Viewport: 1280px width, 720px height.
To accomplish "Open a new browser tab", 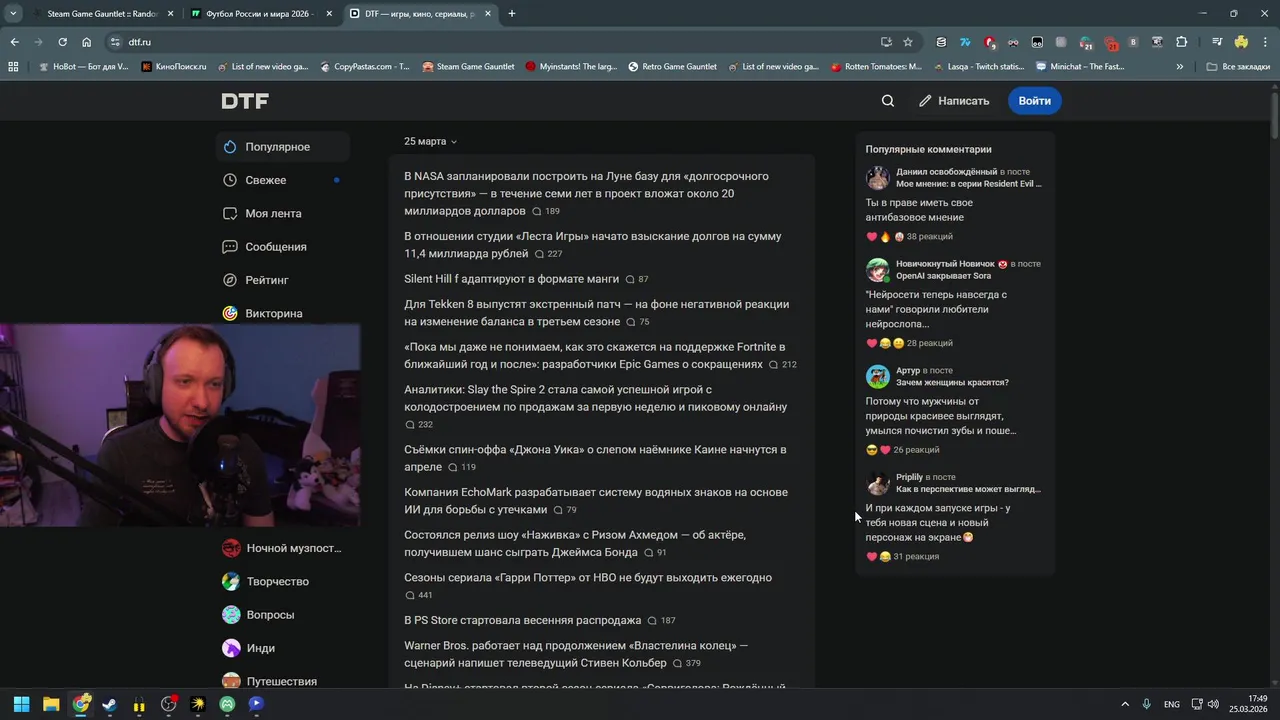I will tap(512, 14).
